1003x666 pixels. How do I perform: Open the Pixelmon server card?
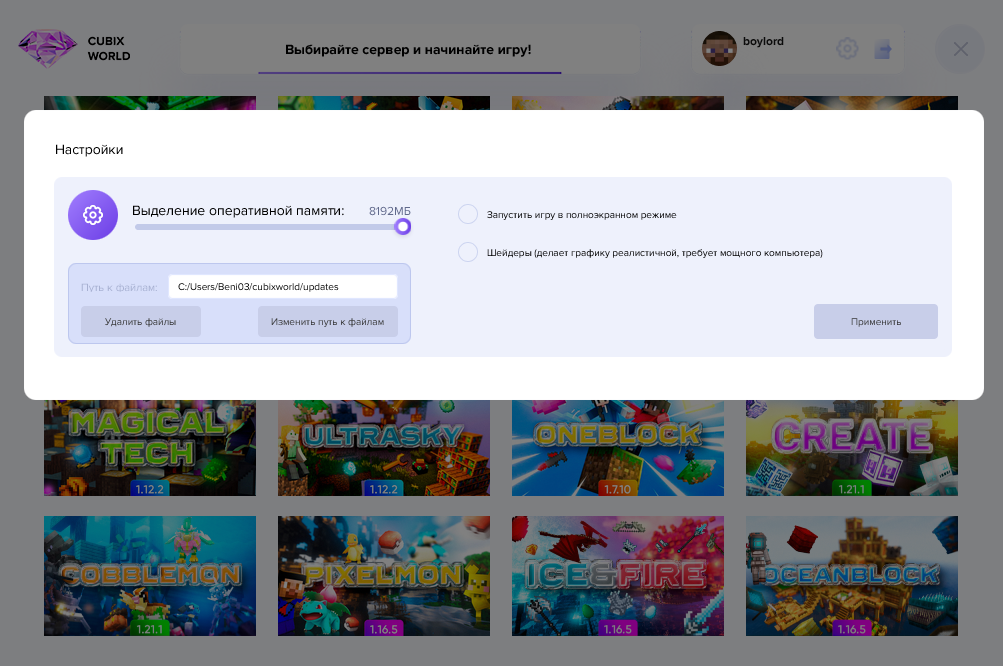[383, 576]
